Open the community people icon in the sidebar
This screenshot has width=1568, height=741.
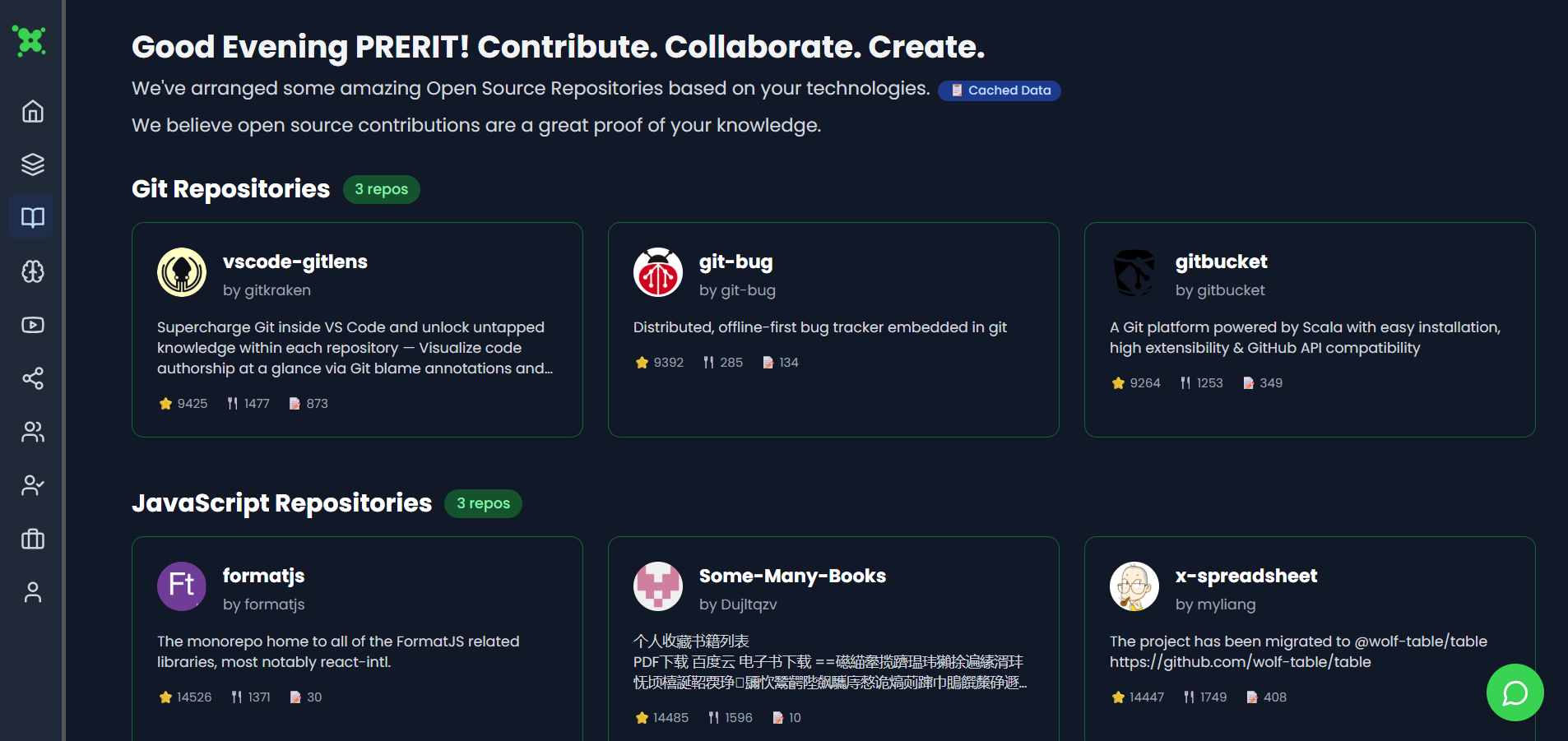point(31,432)
